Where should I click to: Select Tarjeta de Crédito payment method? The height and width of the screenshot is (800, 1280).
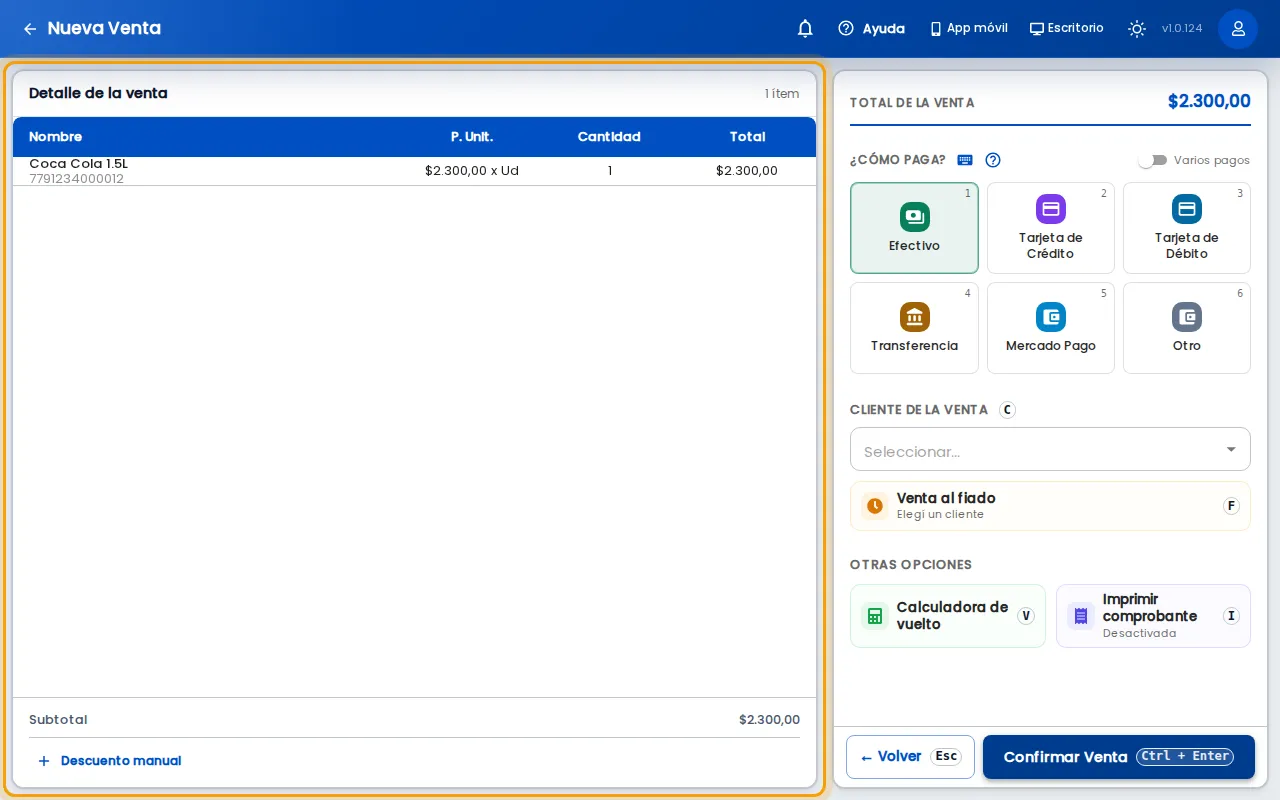click(1050, 228)
